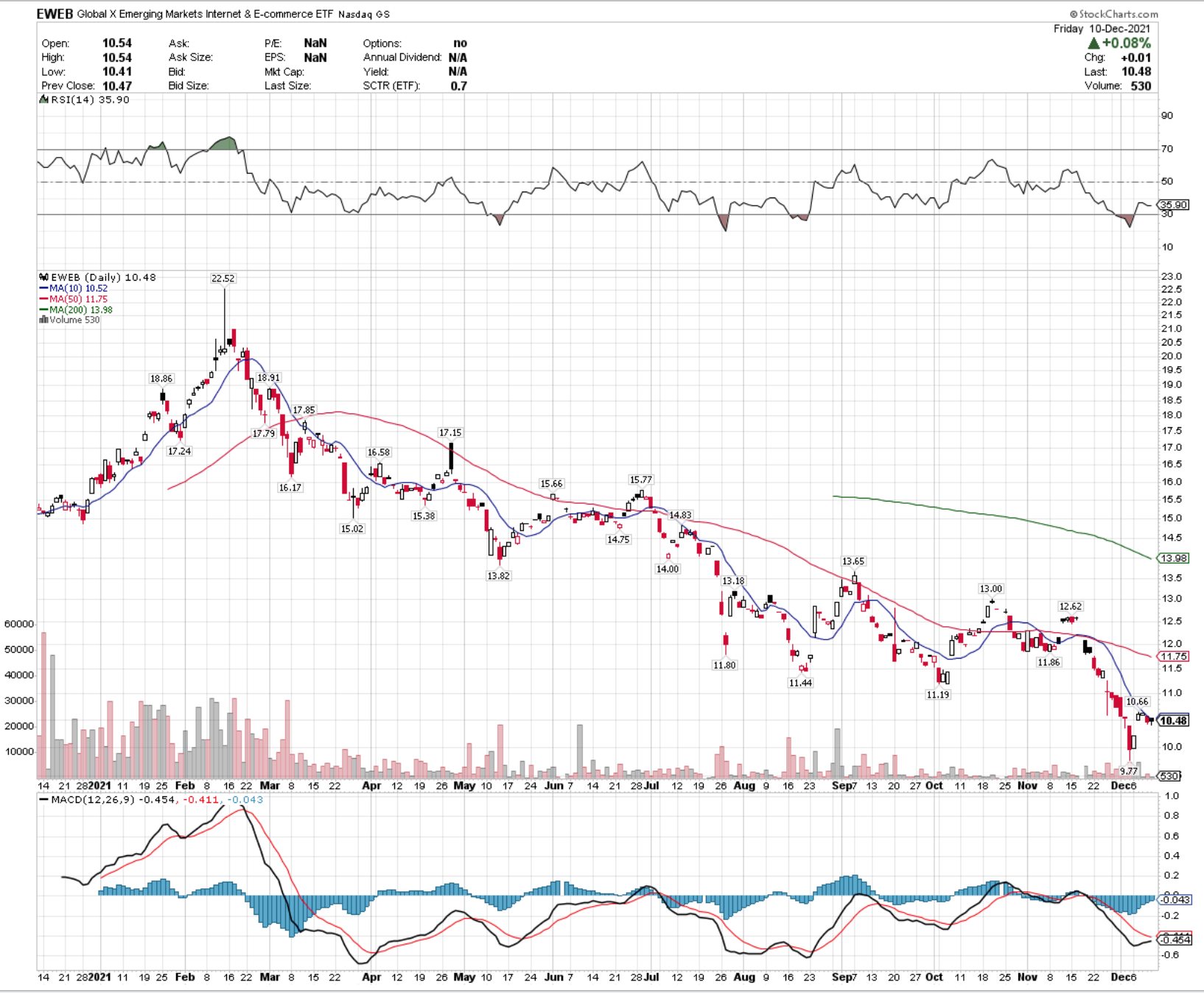1204x993 pixels.
Task: Click the 18.86 price annotation
Action: click(x=161, y=379)
